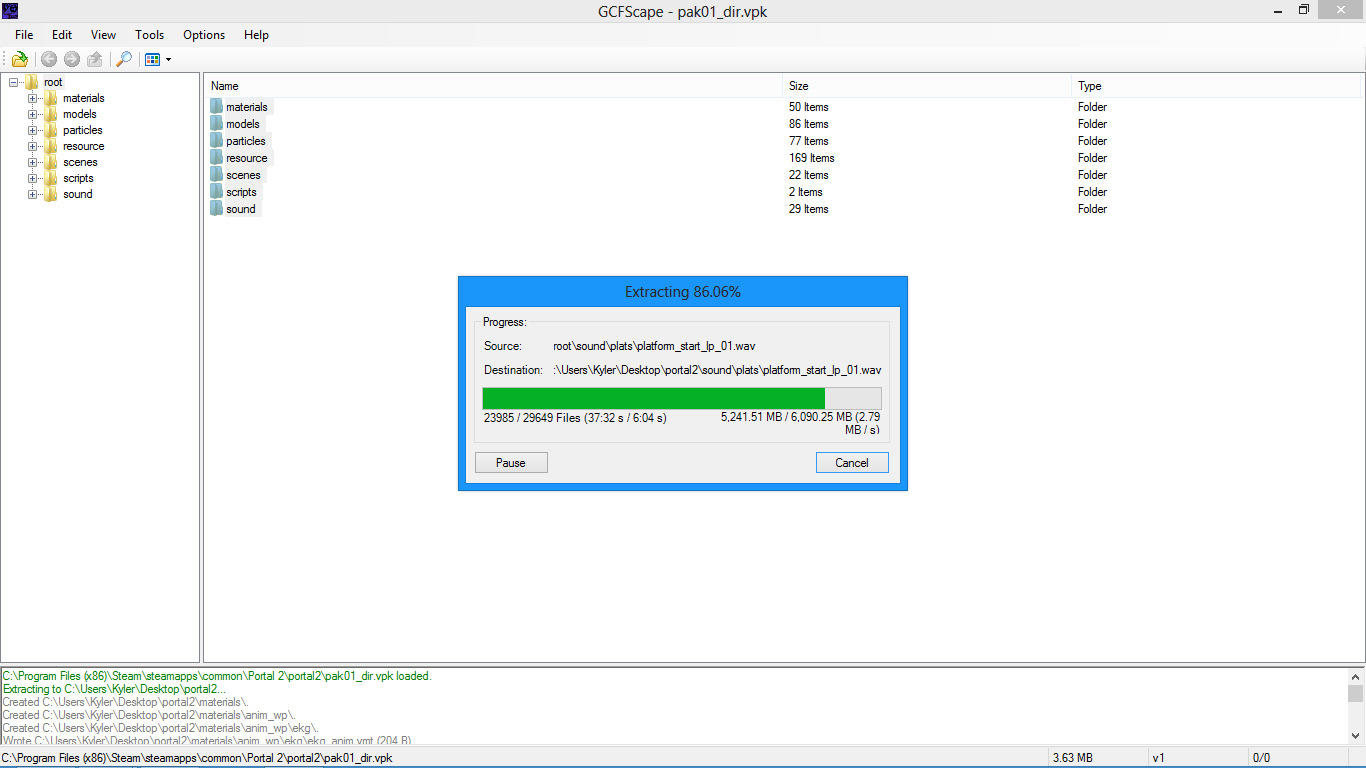Viewport: 1366px width, 768px height.
Task: Click the sound folder icon in the tree
Action: 51,194
